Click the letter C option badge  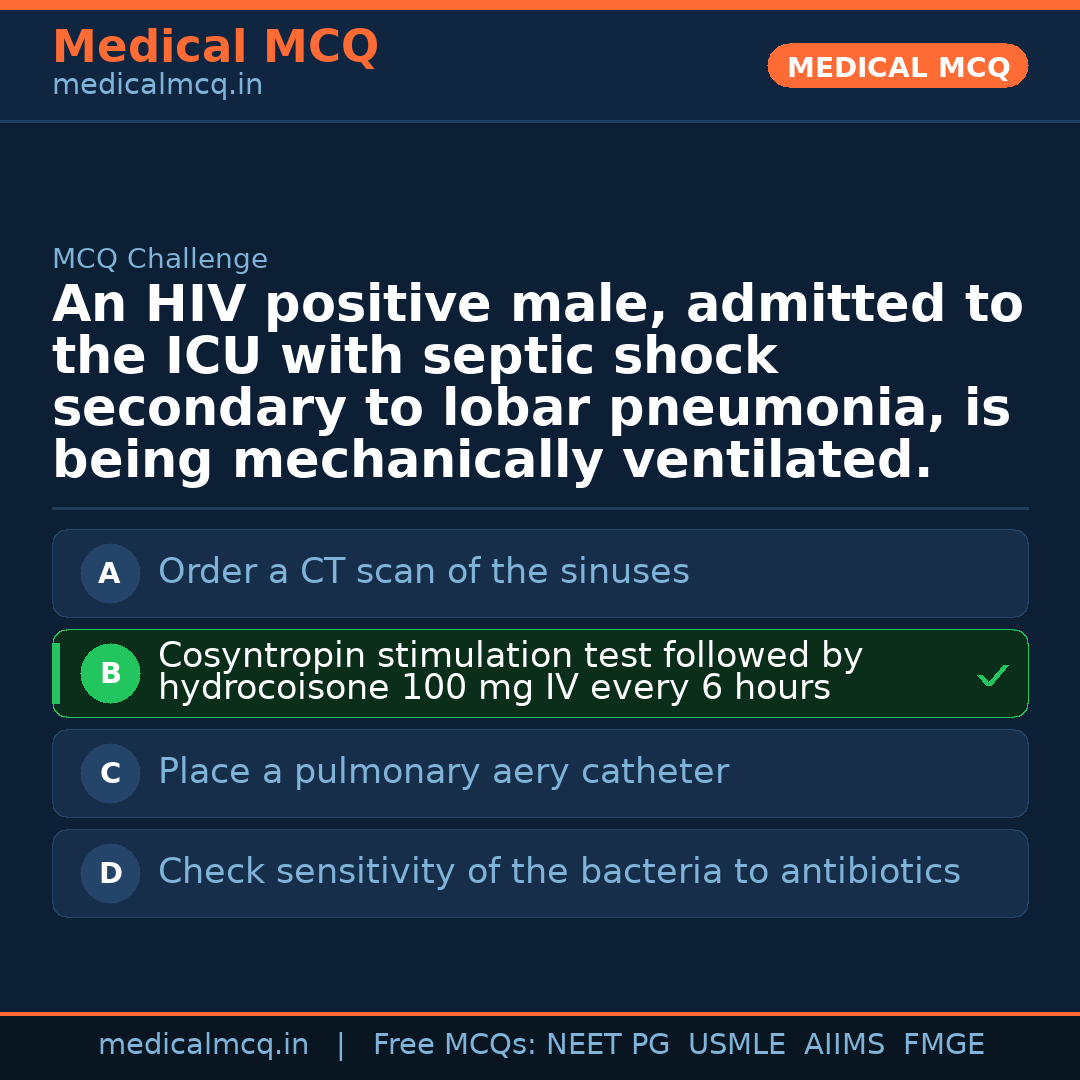tap(110, 774)
